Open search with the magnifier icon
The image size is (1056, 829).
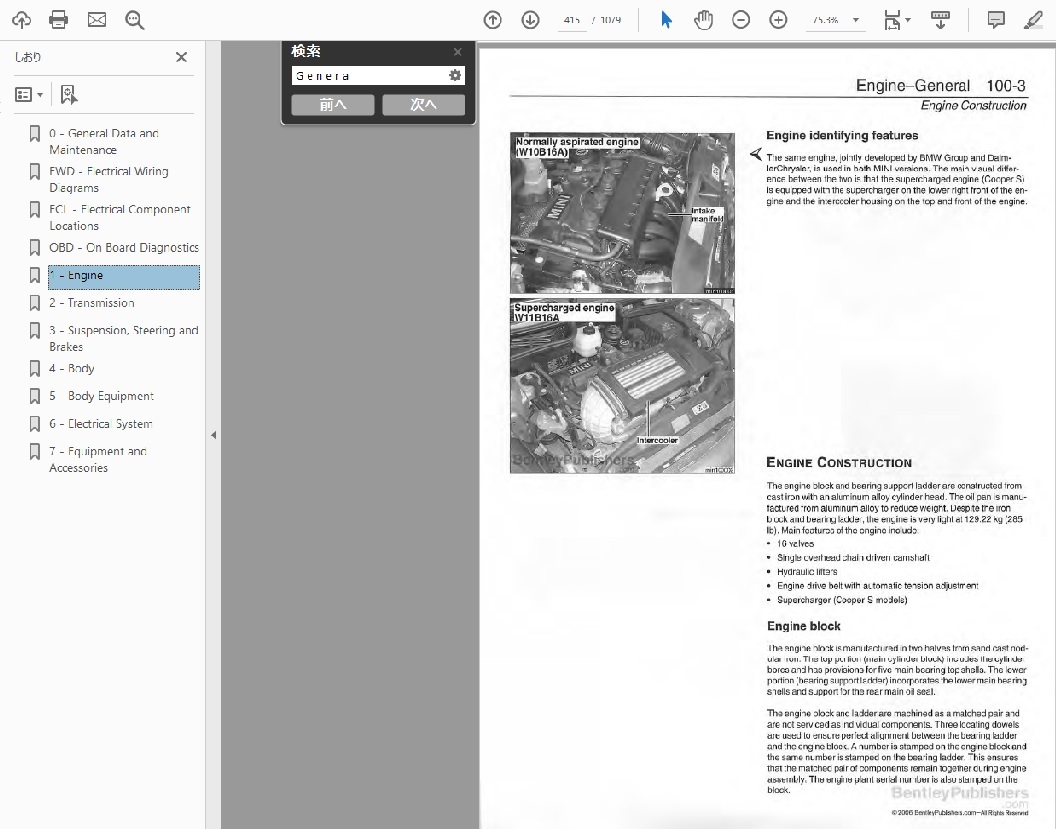(135, 20)
